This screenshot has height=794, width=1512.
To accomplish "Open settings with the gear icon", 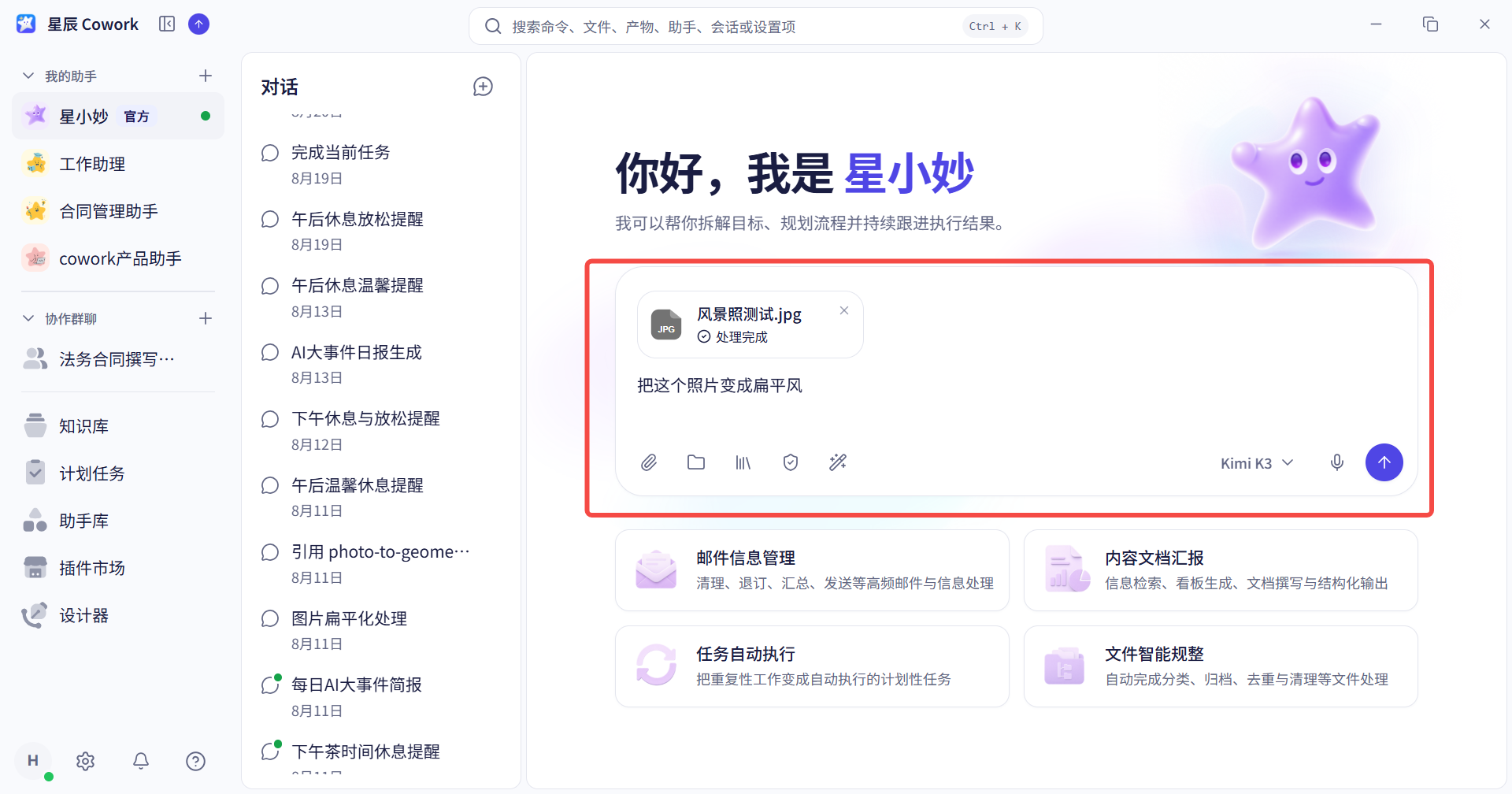I will click(x=86, y=761).
